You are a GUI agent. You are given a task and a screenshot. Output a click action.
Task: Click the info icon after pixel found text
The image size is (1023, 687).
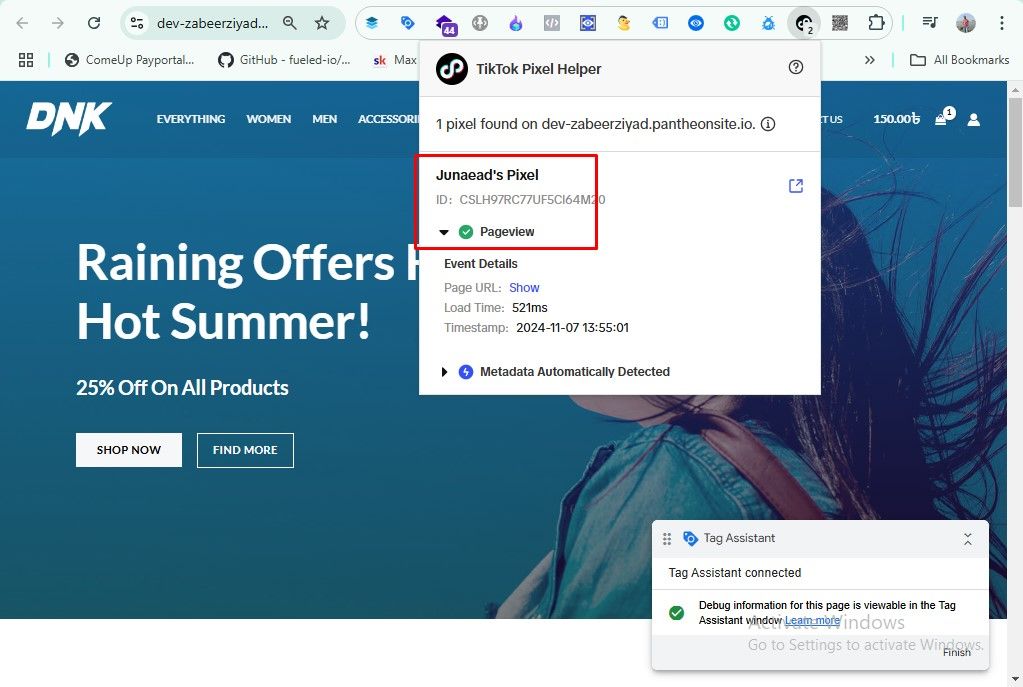pos(768,124)
